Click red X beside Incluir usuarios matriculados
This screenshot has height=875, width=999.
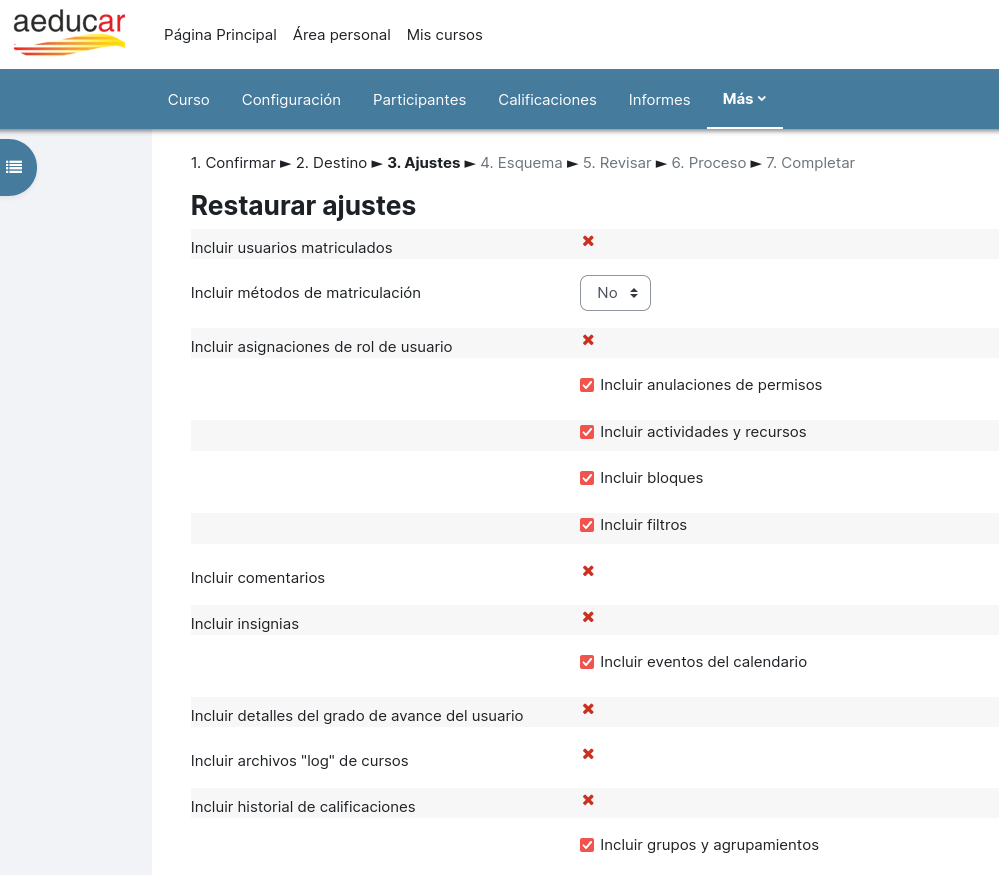point(588,241)
